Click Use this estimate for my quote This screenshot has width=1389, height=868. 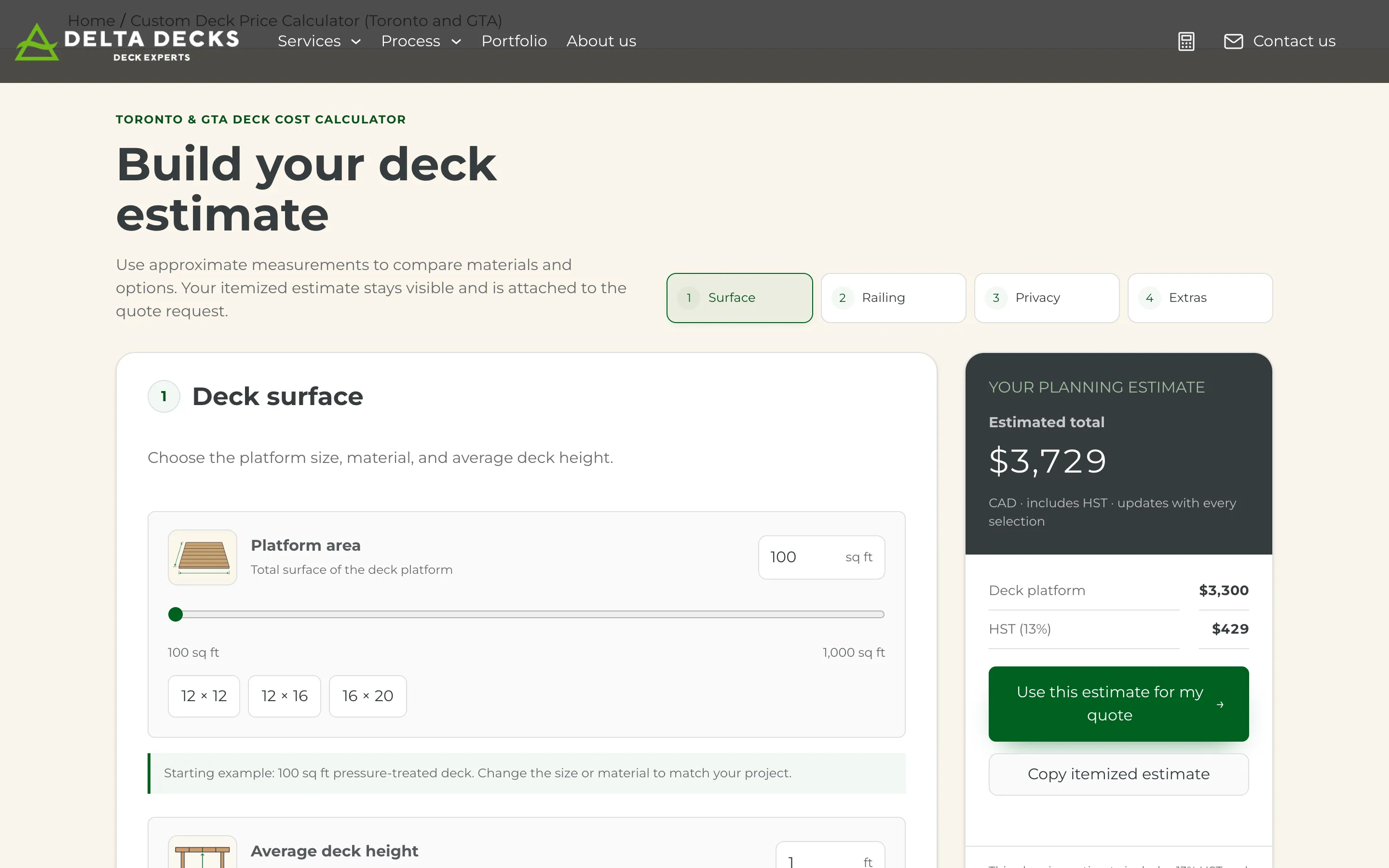click(x=1118, y=704)
